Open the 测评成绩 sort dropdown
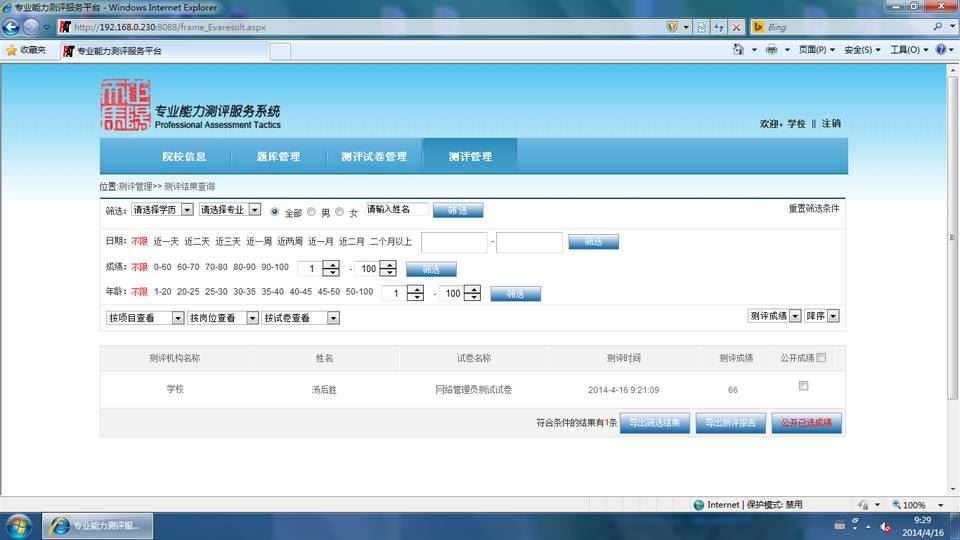Viewport: 960px width, 540px height. (x=774, y=316)
